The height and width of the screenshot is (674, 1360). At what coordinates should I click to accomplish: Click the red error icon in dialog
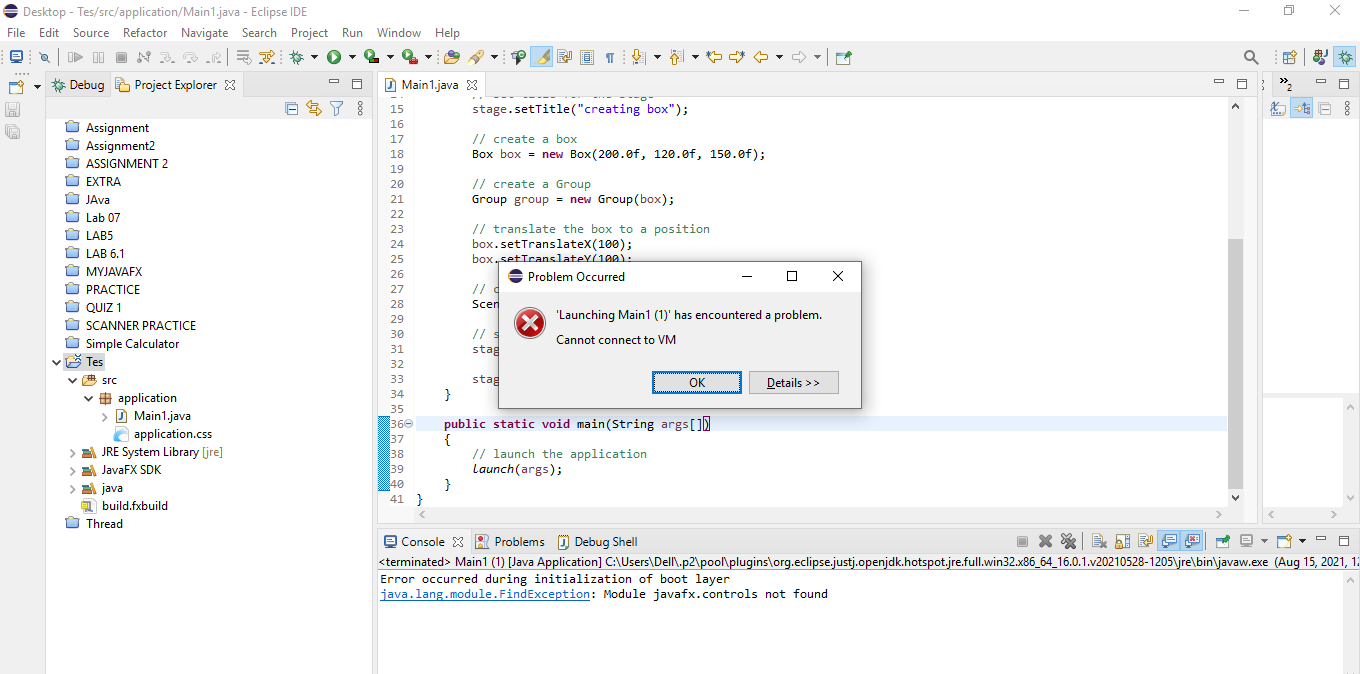pyautogui.click(x=529, y=323)
